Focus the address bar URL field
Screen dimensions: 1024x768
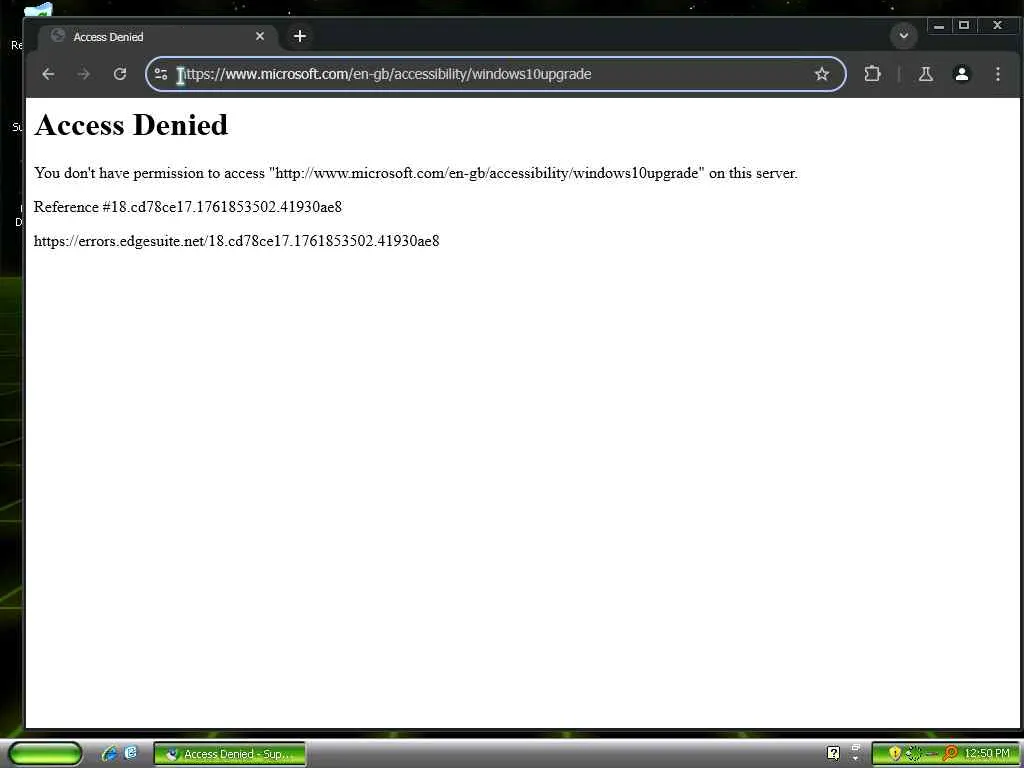pos(494,74)
